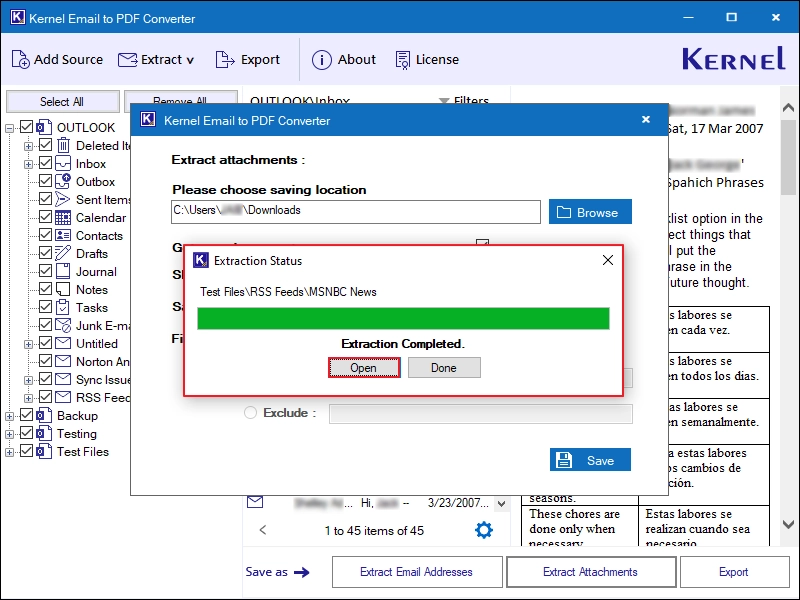Expand the Deleted Items folder node
Viewport: 800px width, 600px height.
coord(28,146)
